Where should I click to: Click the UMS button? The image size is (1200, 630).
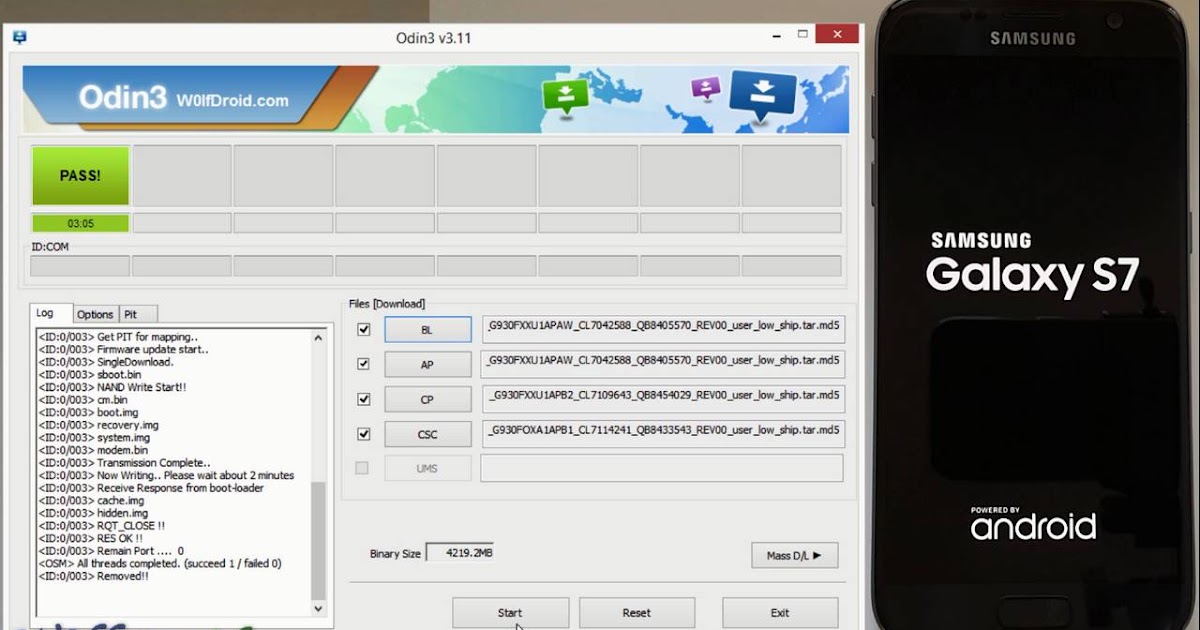427,468
